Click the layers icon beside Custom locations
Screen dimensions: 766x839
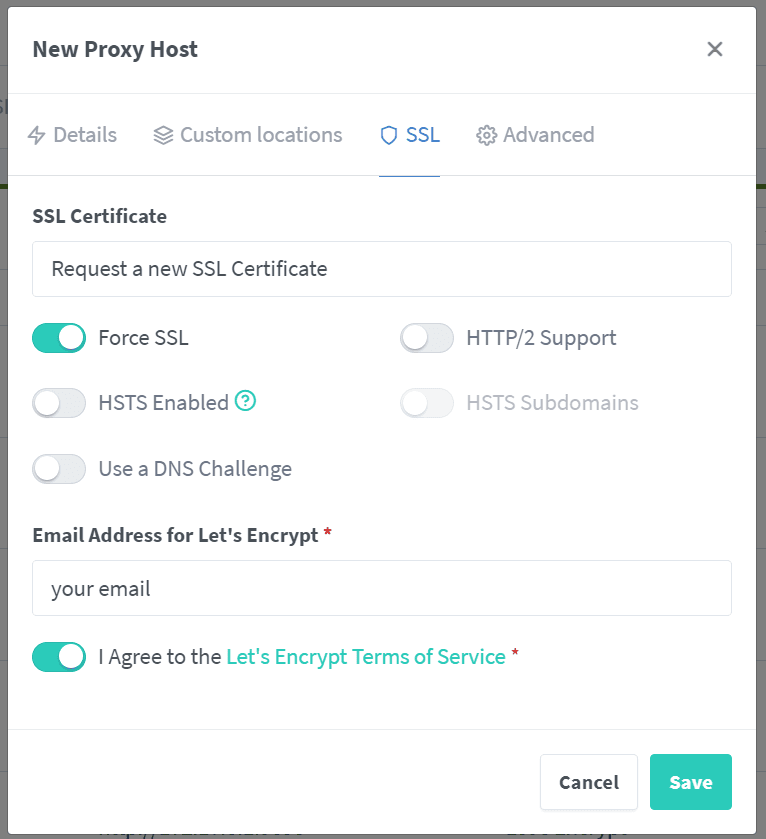point(162,134)
